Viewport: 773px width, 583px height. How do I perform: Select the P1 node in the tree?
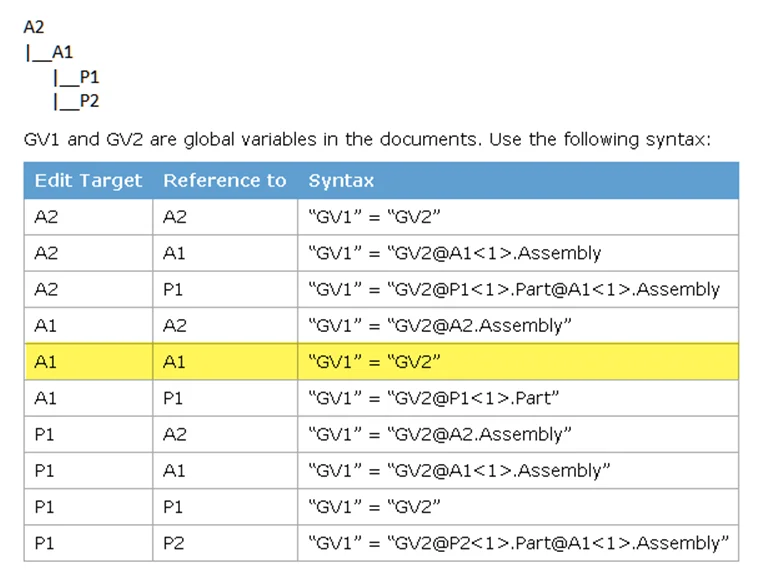tap(88, 77)
